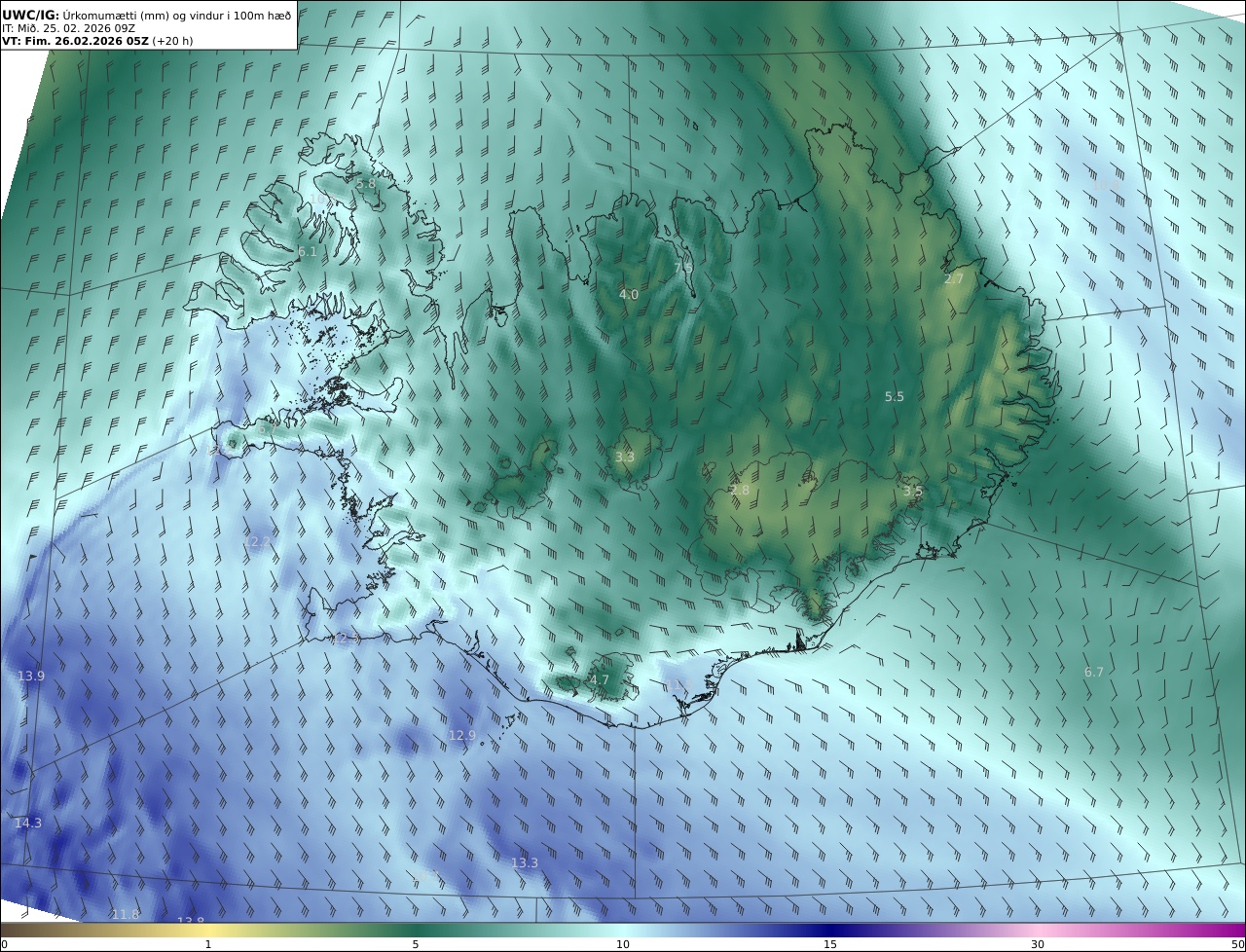Click the colorbar tick labeled 5
This screenshot has width=1246, height=952.
[416, 944]
